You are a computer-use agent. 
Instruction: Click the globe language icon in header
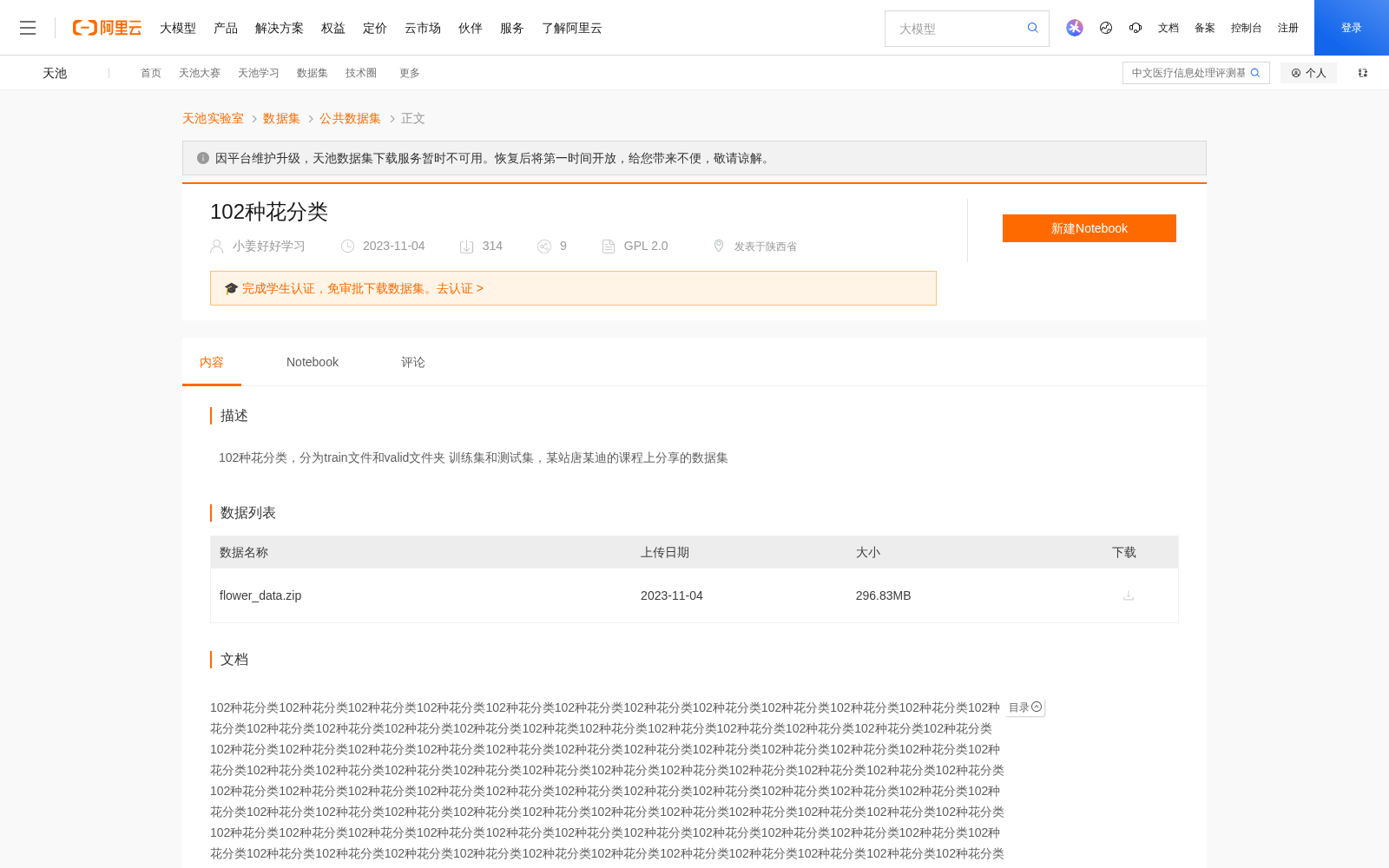coord(1106,28)
